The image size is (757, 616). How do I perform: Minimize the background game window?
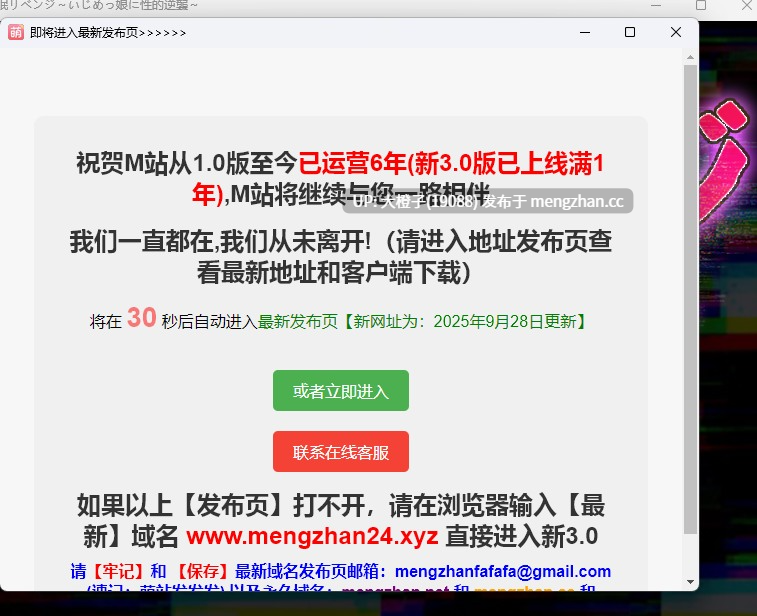[x=656, y=5]
